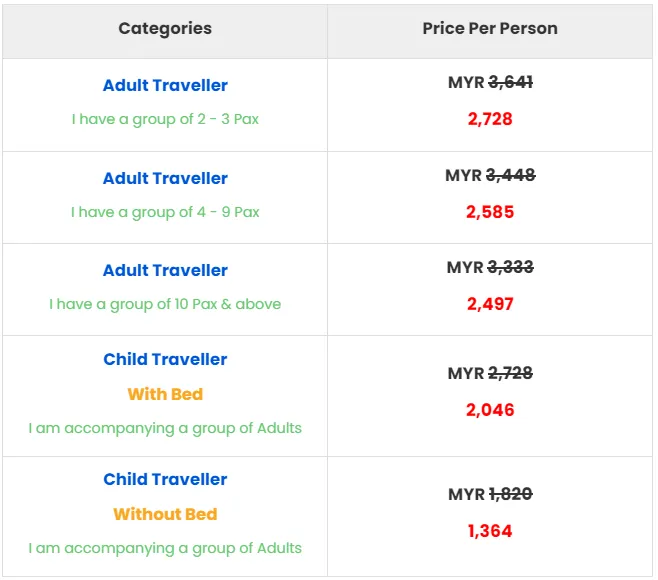658x580 pixels.
Task: Click the Price Per Person column header
Action: pyautogui.click(x=490, y=28)
